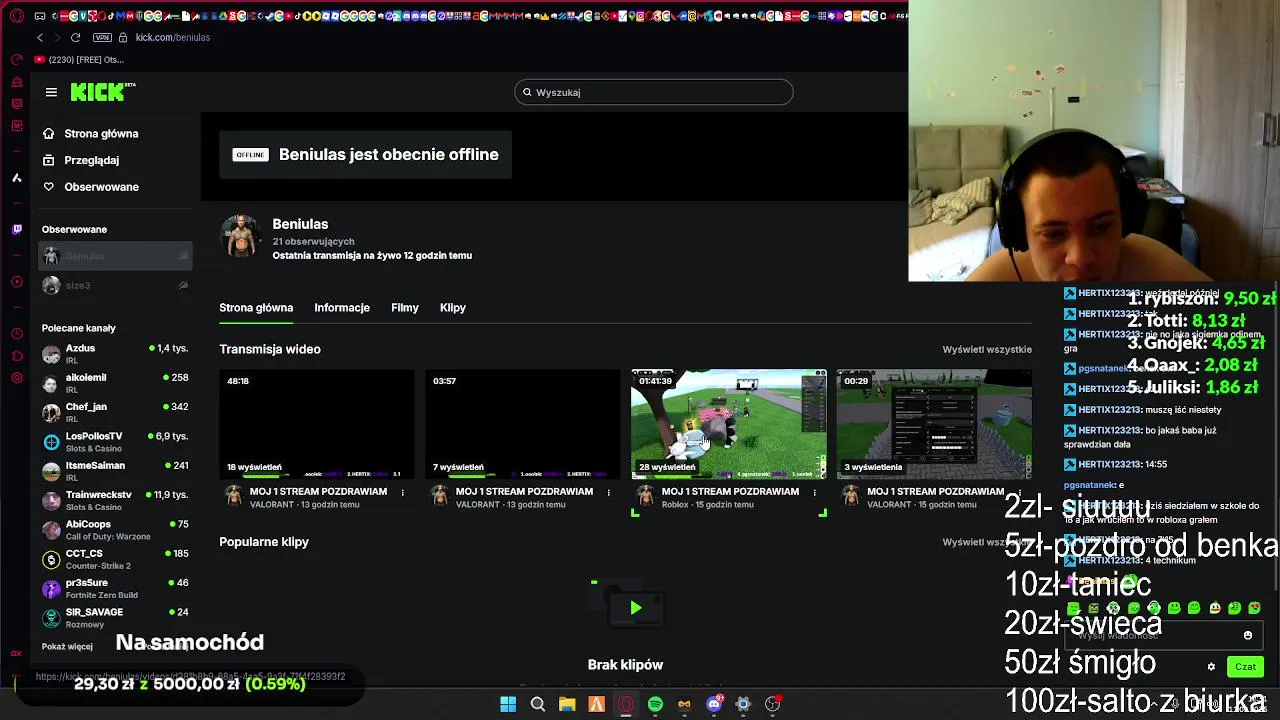Image resolution: width=1280 pixels, height=720 pixels.
Task: Switch to the Klipy tab
Action: (x=453, y=308)
